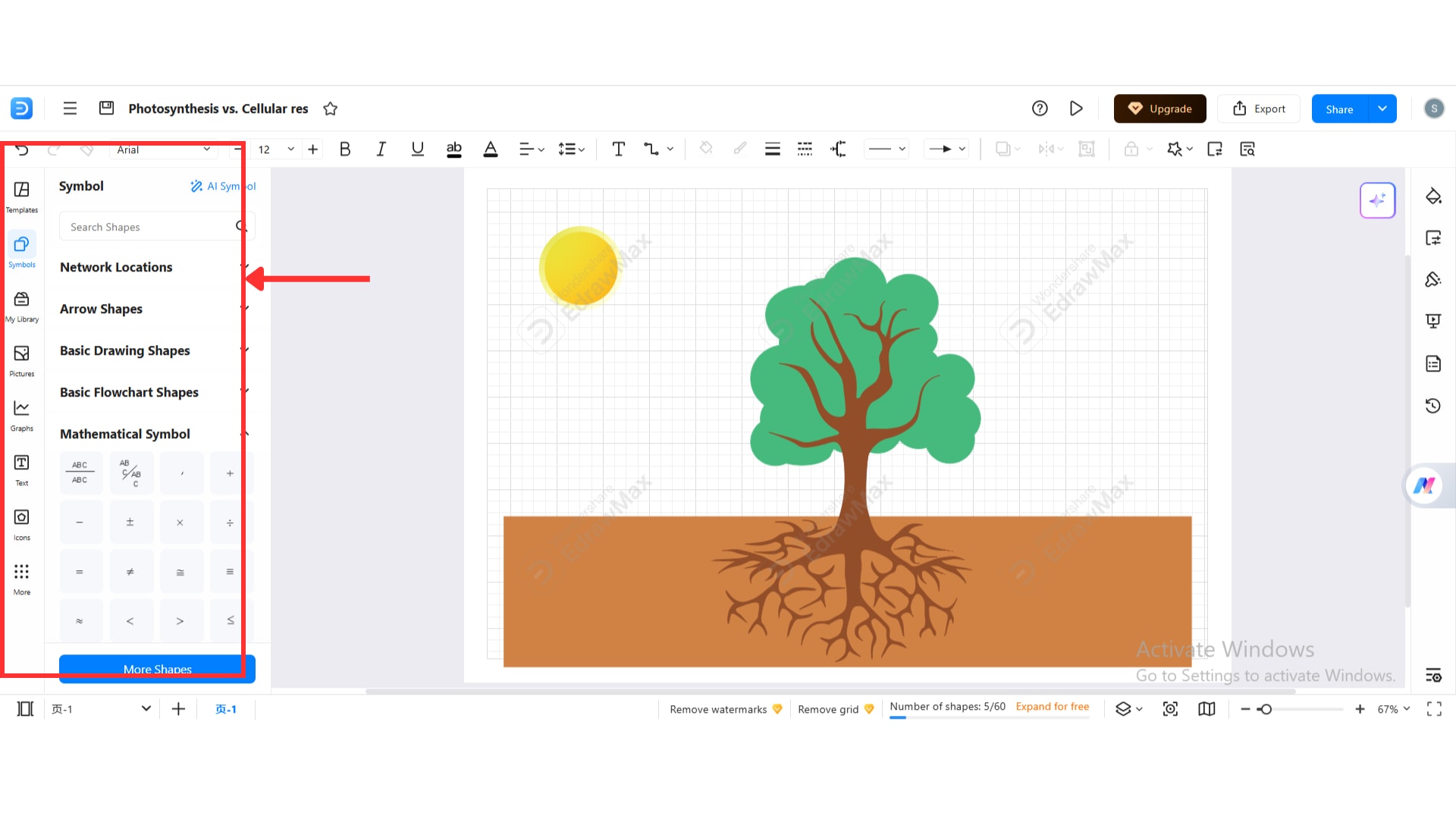The height and width of the screenshot is (819, 1456).
Task: Open the Graphs panel
Action: (21, 414)
